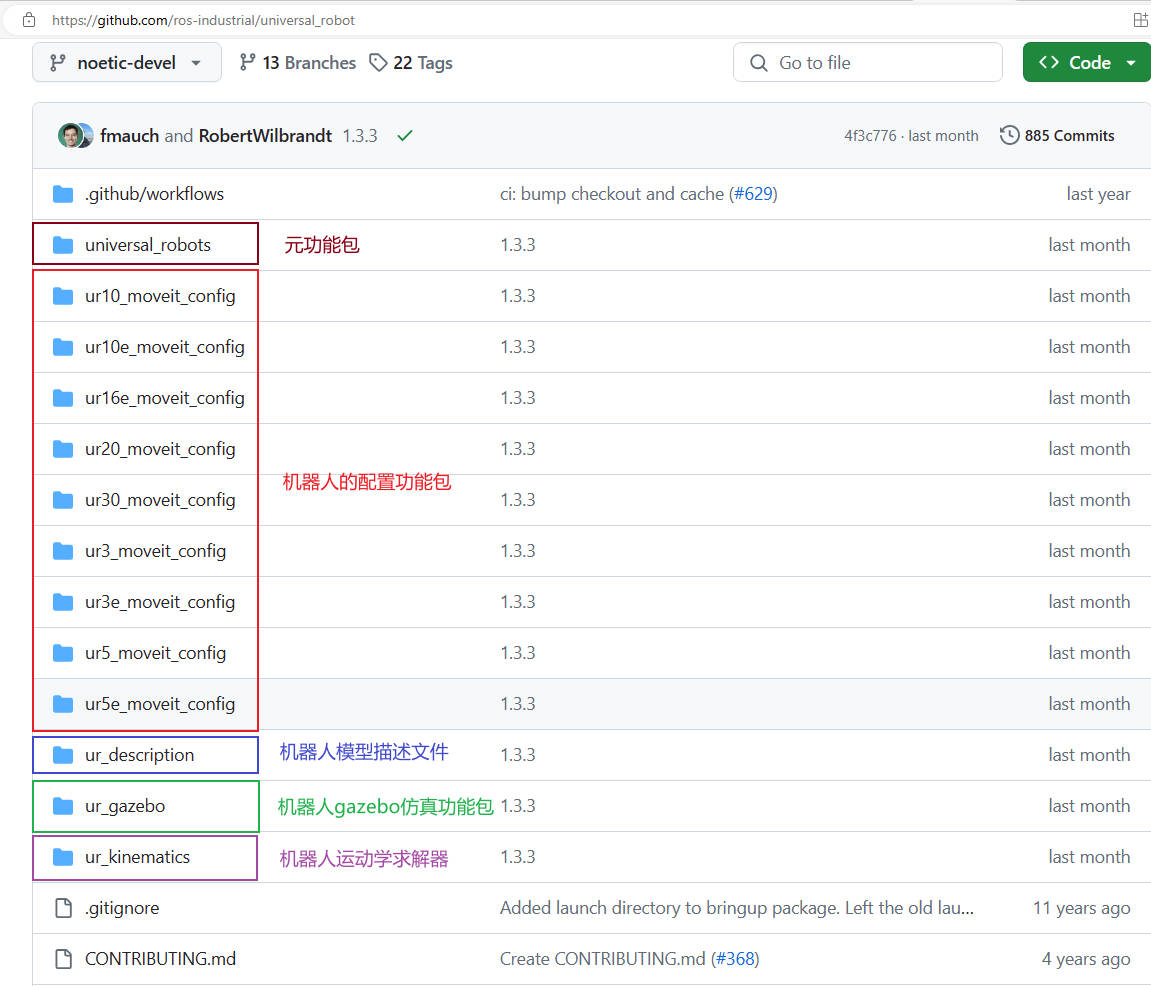Viewport: 1151px width, 986px height.
Task: Click folder icon of ur10_moveit_config
Action: pyautogui.click(x=63, y=296)
